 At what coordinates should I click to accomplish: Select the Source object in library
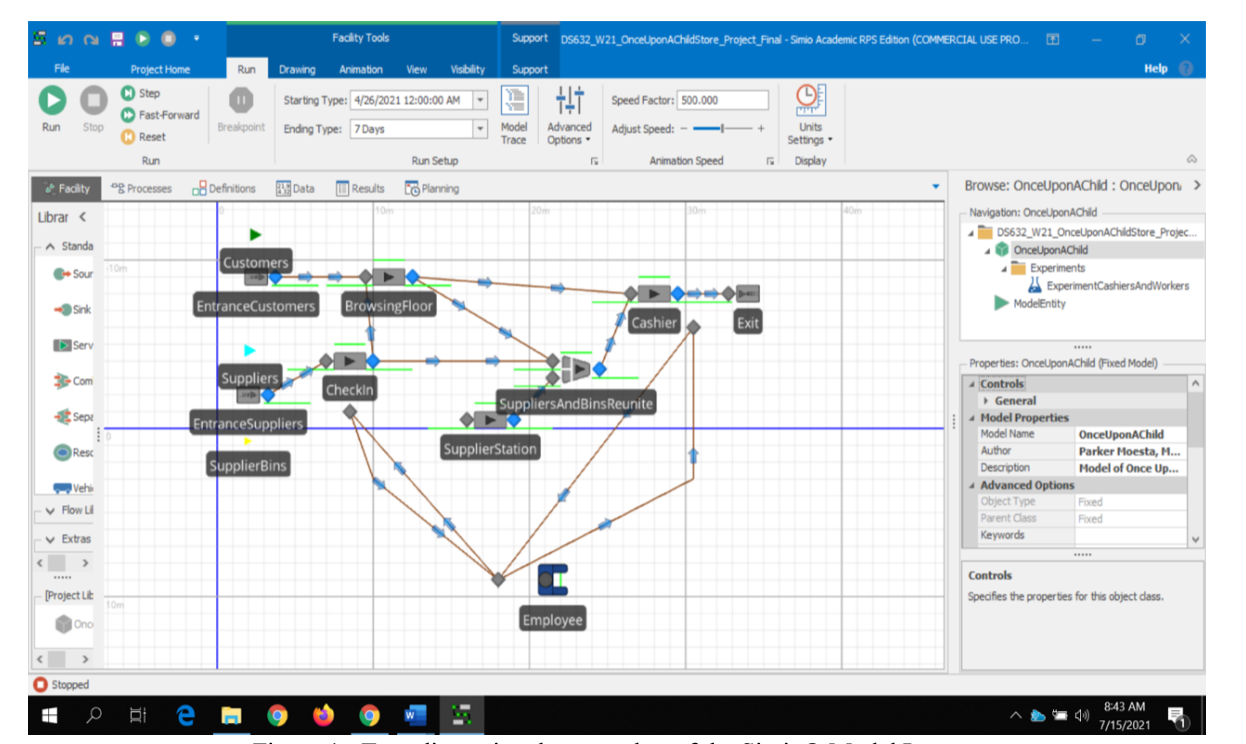point(72,274)
